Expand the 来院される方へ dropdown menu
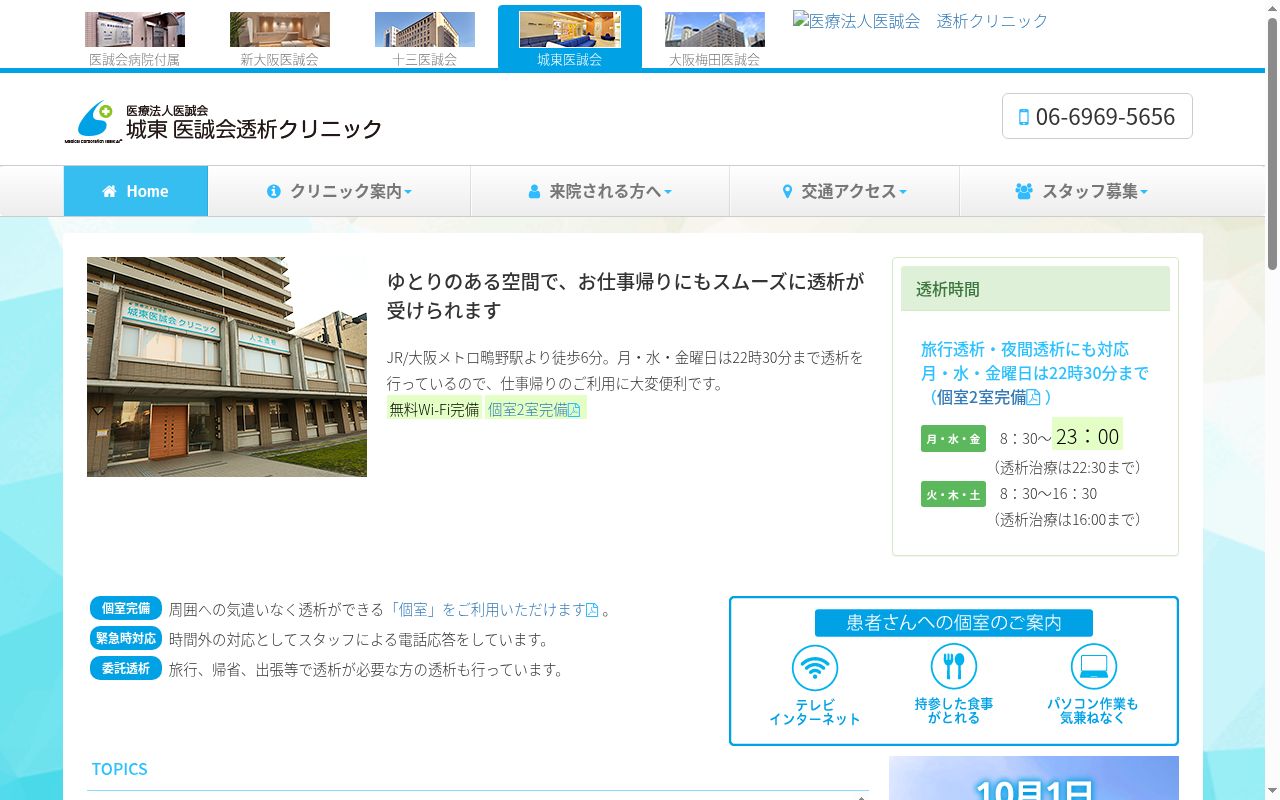 click(x=600, y=191)
